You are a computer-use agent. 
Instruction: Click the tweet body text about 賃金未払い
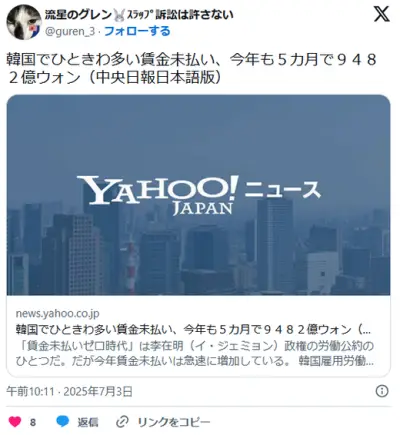(192, 69)
